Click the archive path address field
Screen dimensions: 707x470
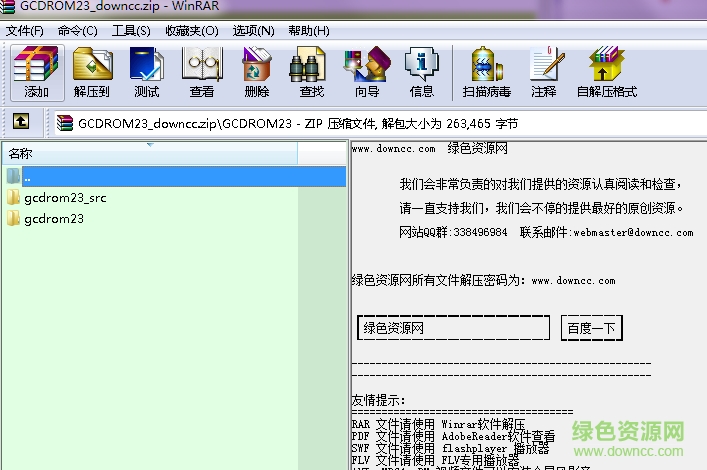pyautogui.click(x=381, y=123)
